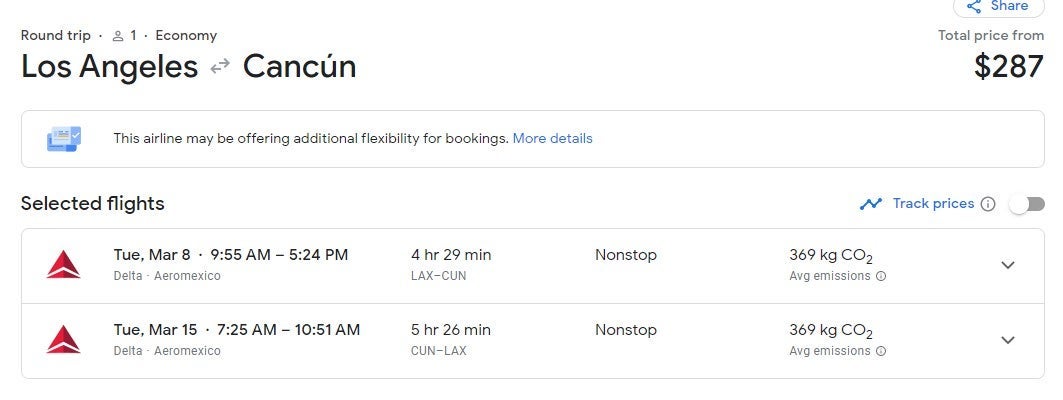Expand the Mar 15 CUN–LAX flight details
The height and width of the screenshot is (400, 1063).
1008,340
